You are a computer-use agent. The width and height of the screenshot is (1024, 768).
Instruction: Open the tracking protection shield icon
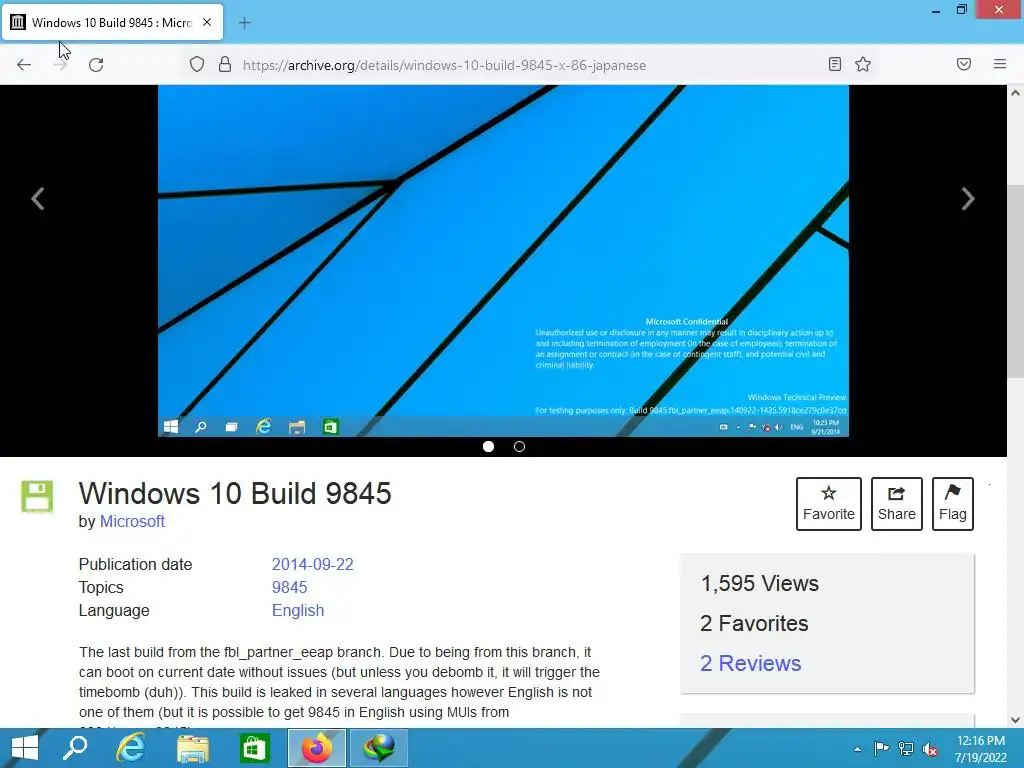tap(197, 65)
